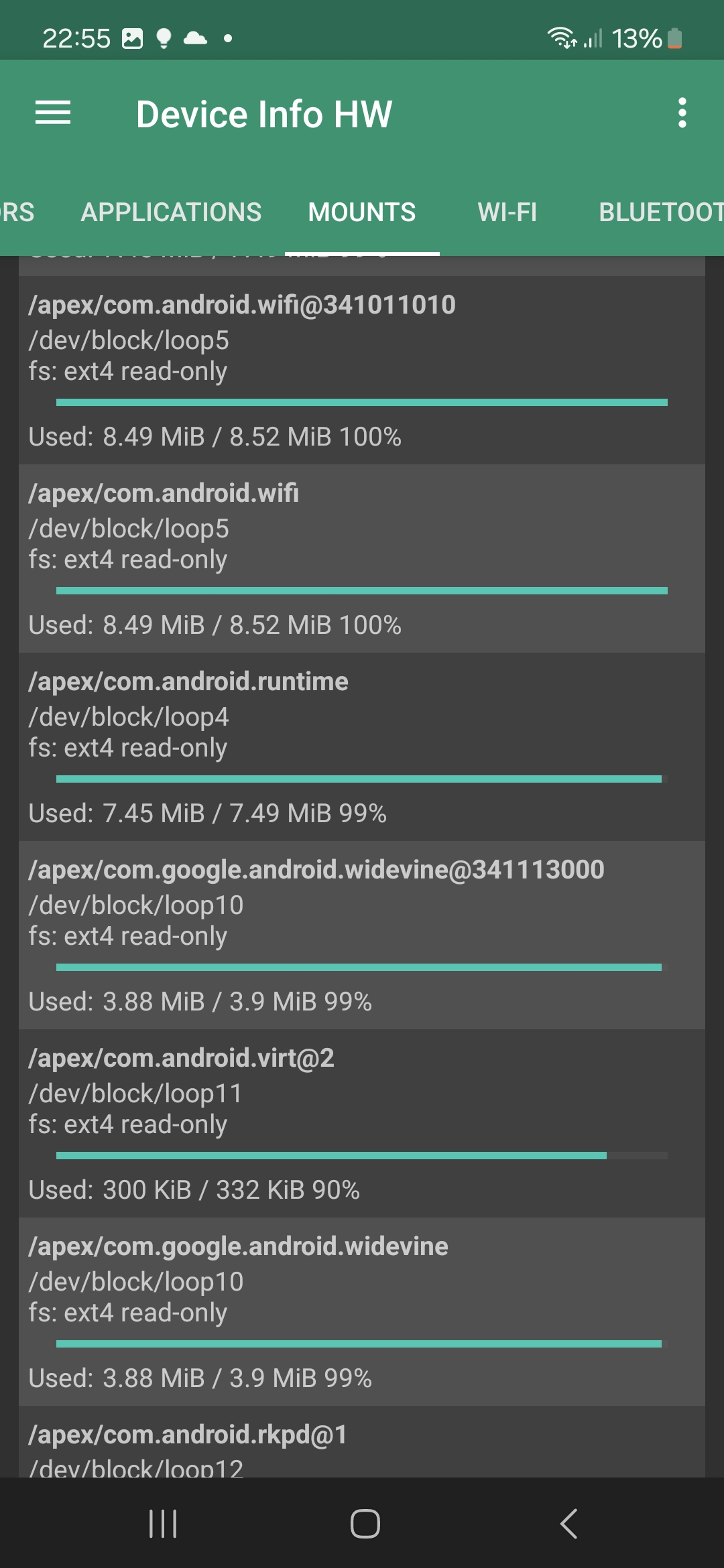724x1568 pixels.
Task: Tap the com.android.runtime mount entry
Action: [x=361, y=746]
